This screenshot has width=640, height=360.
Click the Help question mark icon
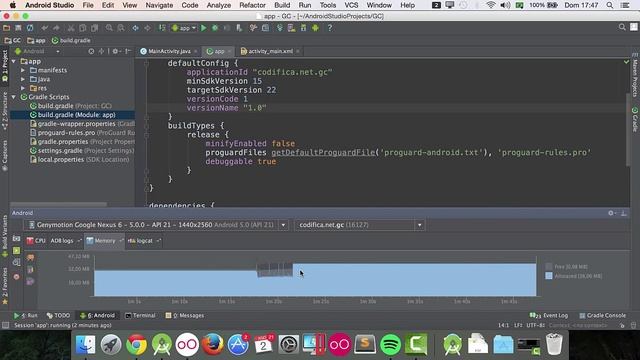coord(330,28)
